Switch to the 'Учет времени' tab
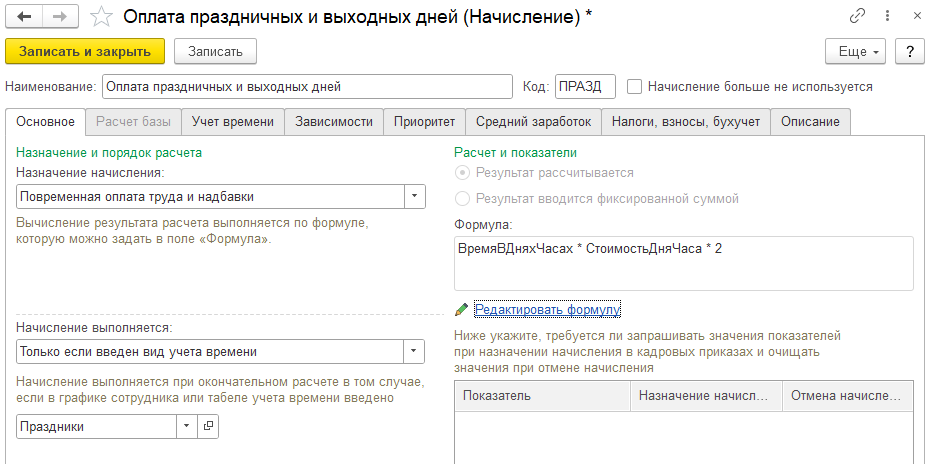The width and height of the screenshot is (928, 464). click(232, 122)
